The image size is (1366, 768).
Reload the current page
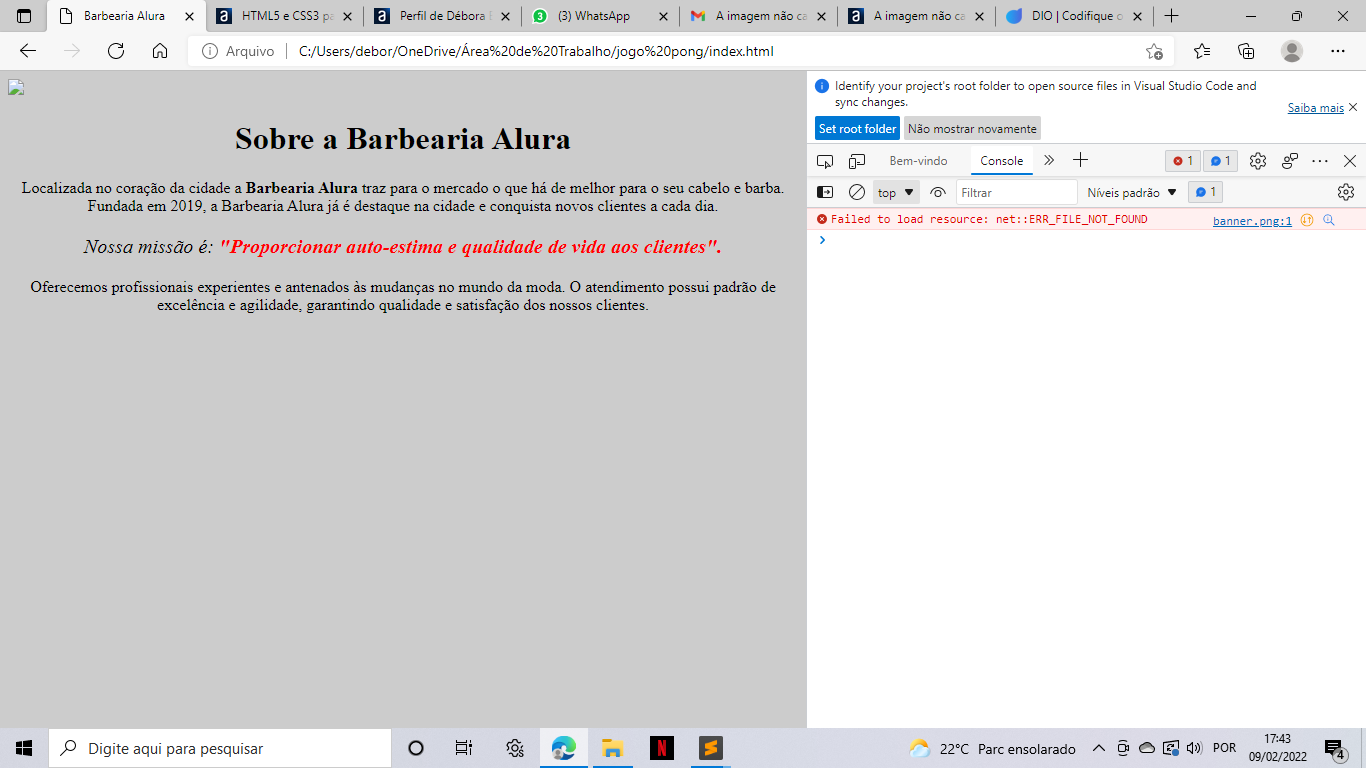coord(116,51)
